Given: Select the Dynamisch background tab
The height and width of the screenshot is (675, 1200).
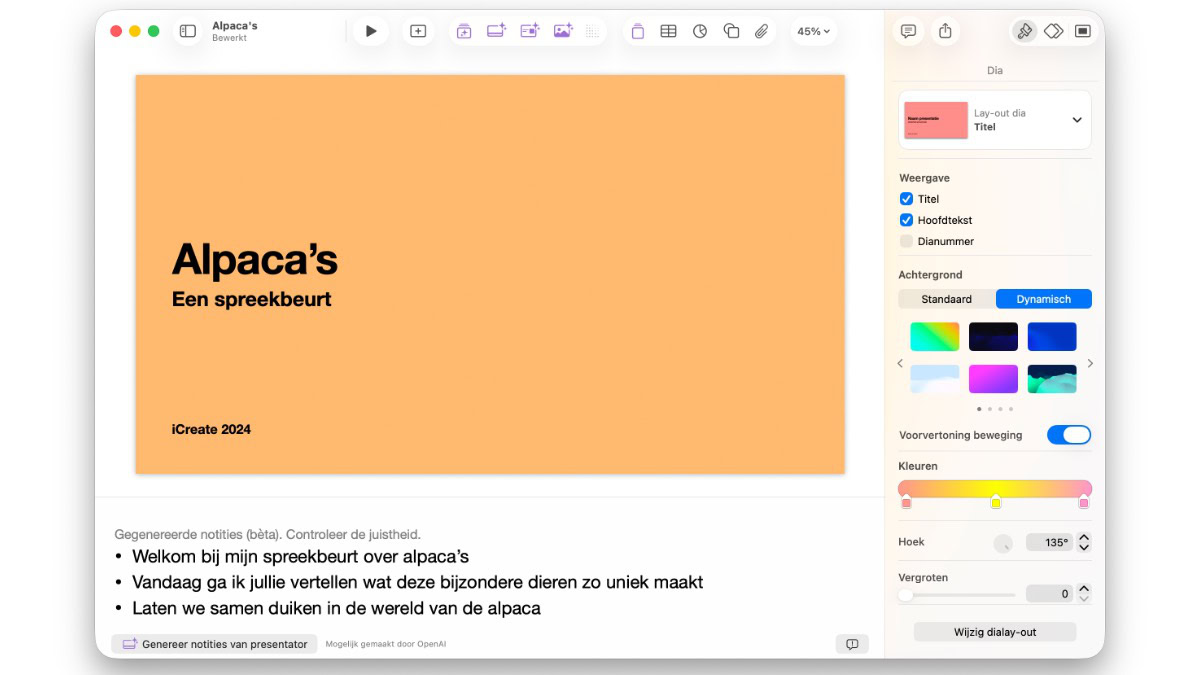Looking at the screenshot, I should click(x=1043, y=299).
